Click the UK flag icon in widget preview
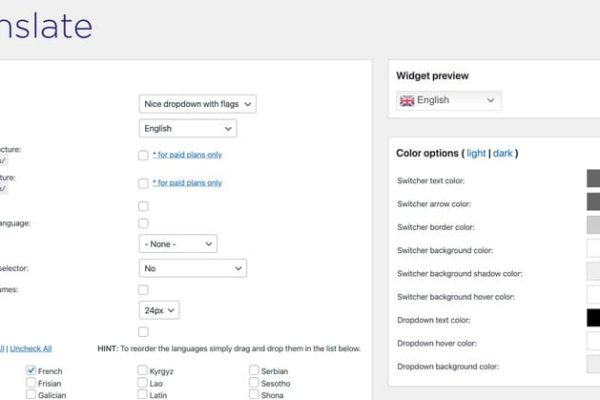600x400 pixels. [407, 100]
